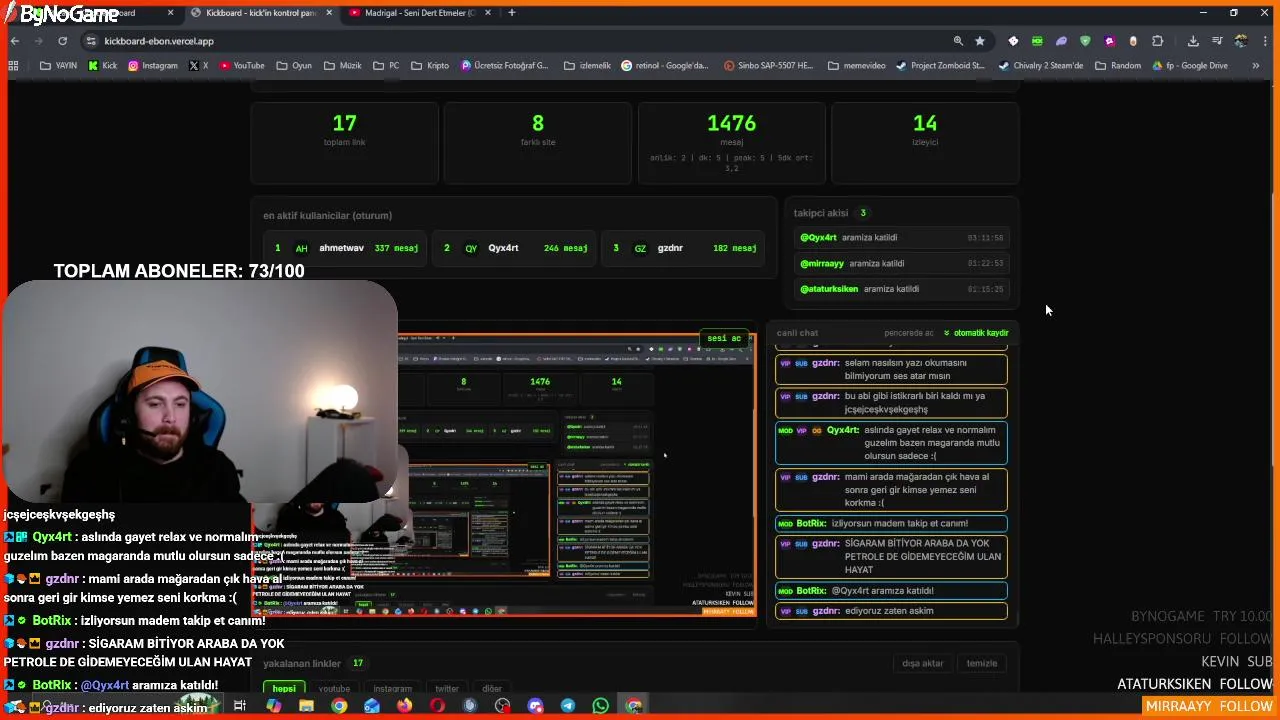Open the Task View icon on taskbar
This screenshot has height=720, width=1280.
click(240, 706)
